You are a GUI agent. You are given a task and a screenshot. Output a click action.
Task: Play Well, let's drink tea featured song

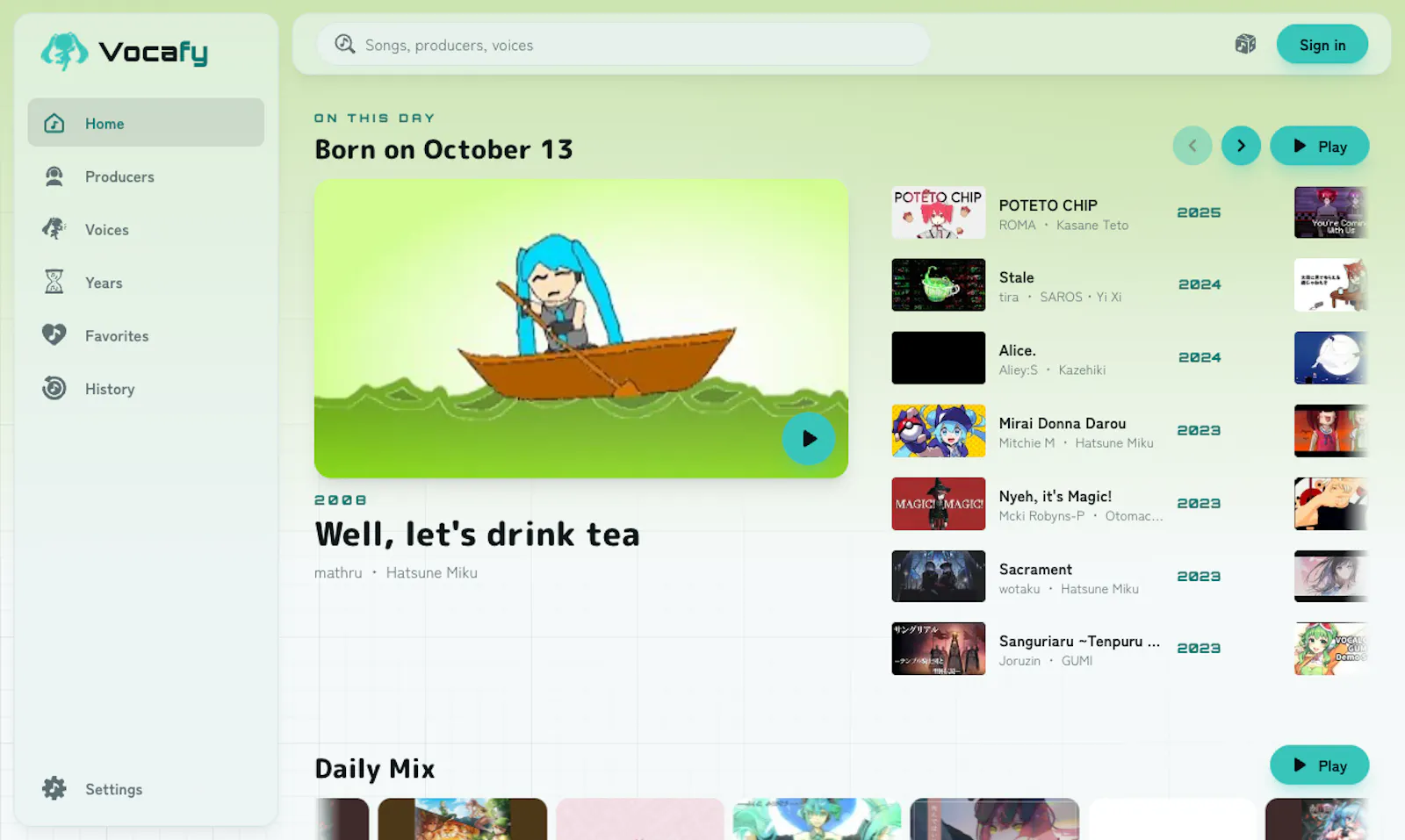tap(809, 439)
